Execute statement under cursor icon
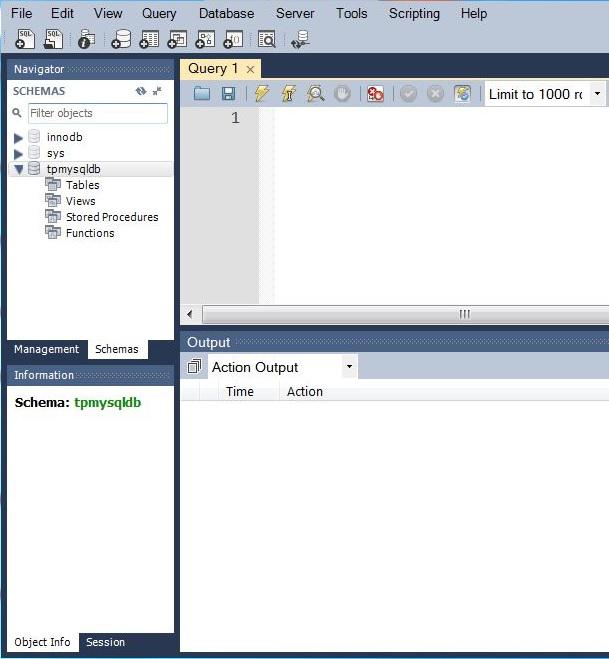609x659 pixels. (x=289, y=93)
